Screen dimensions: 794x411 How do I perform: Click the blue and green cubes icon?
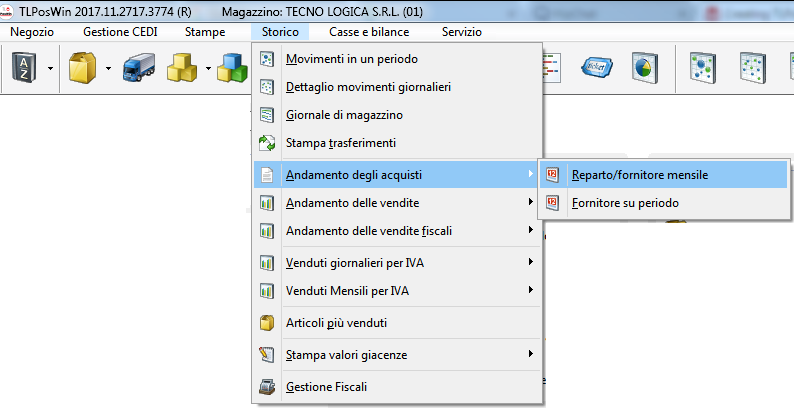point(233,68)
